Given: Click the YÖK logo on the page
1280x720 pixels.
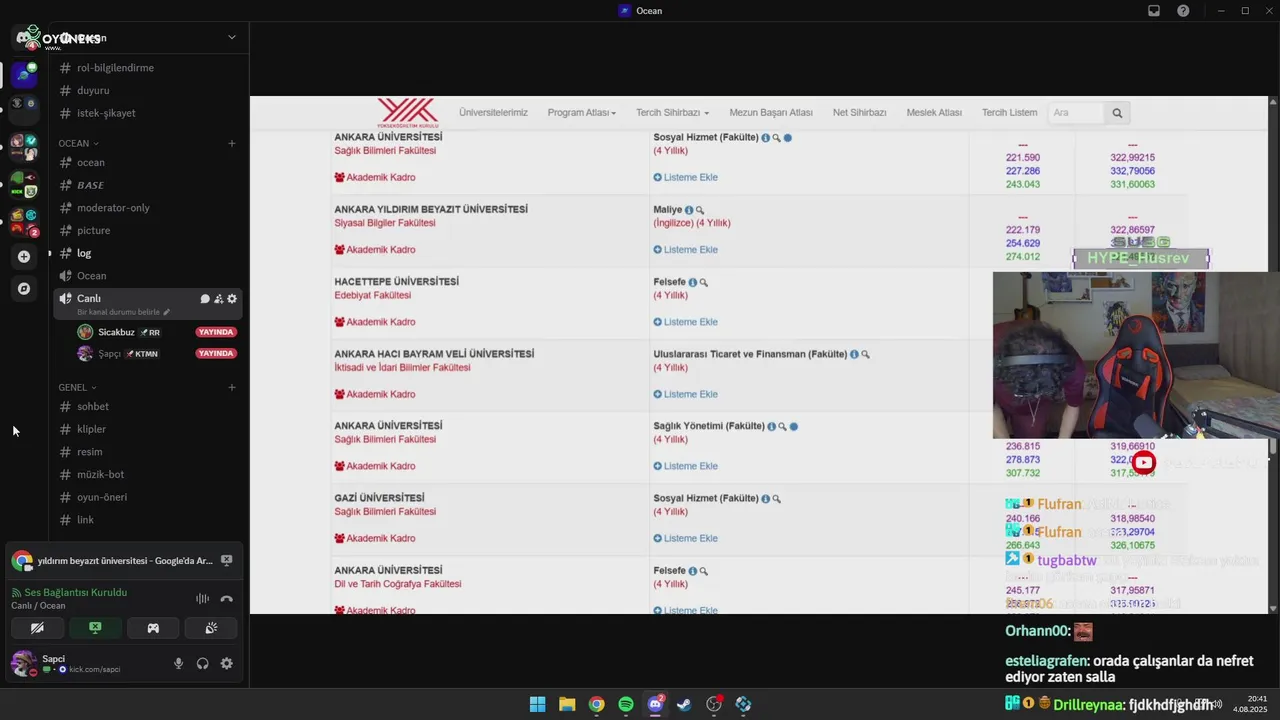Looking at the screenshot, I should (408, 113).
